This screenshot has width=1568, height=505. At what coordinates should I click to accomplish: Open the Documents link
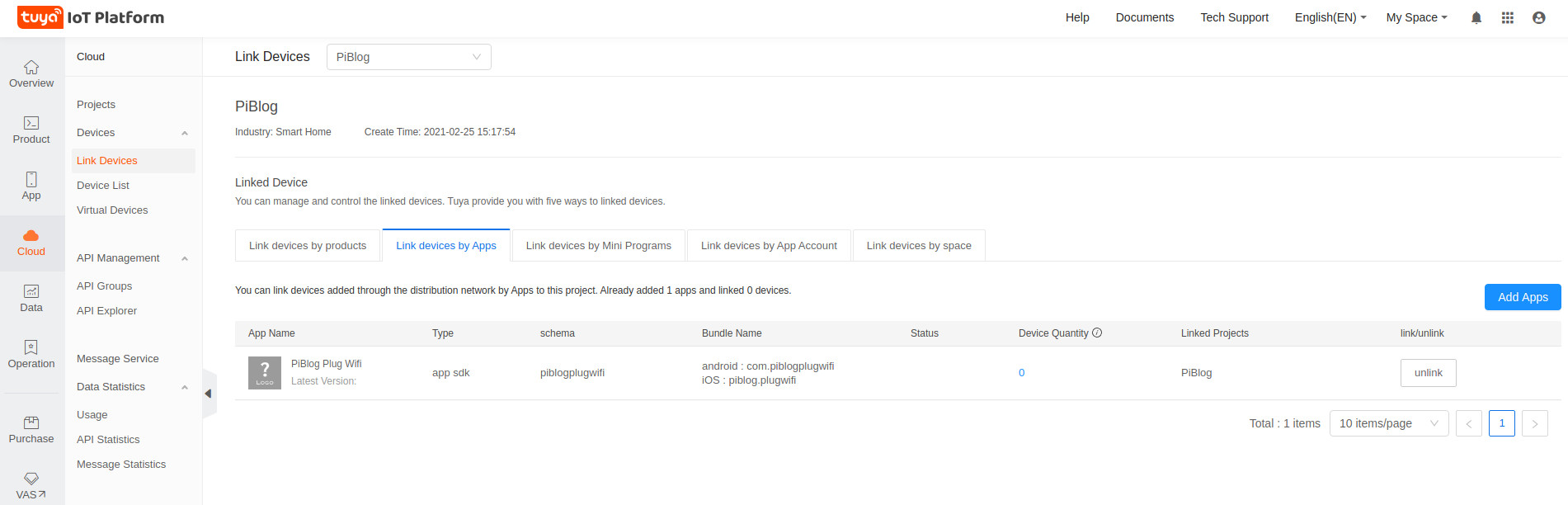coord(1145,17)
